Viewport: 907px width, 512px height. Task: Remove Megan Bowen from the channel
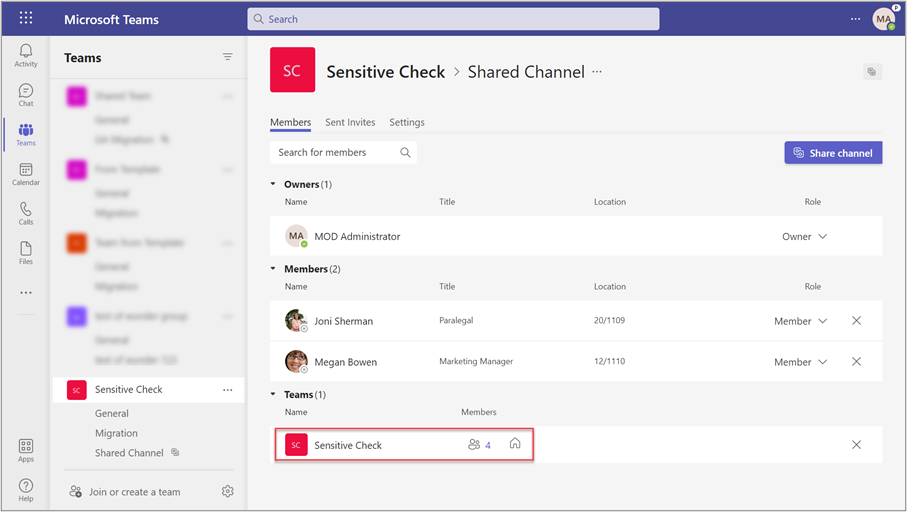click(x=856, y=362)
